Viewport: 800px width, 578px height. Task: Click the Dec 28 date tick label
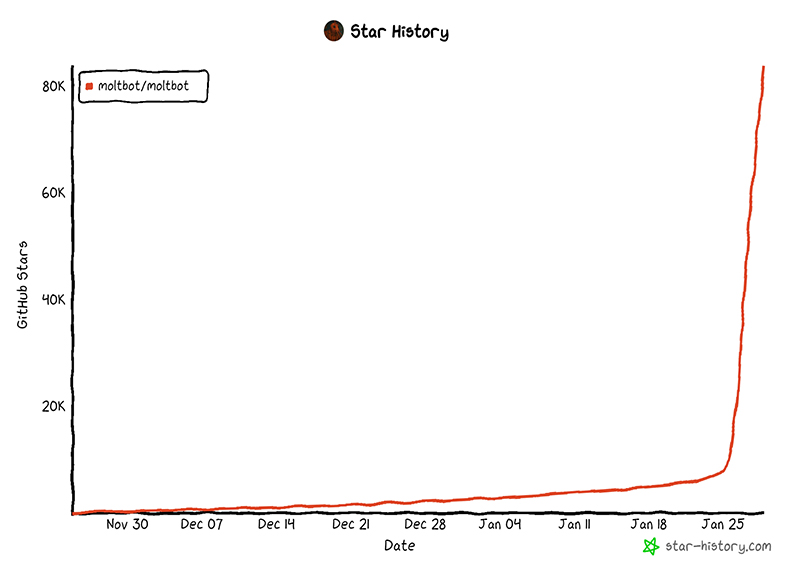pos(425,524)
